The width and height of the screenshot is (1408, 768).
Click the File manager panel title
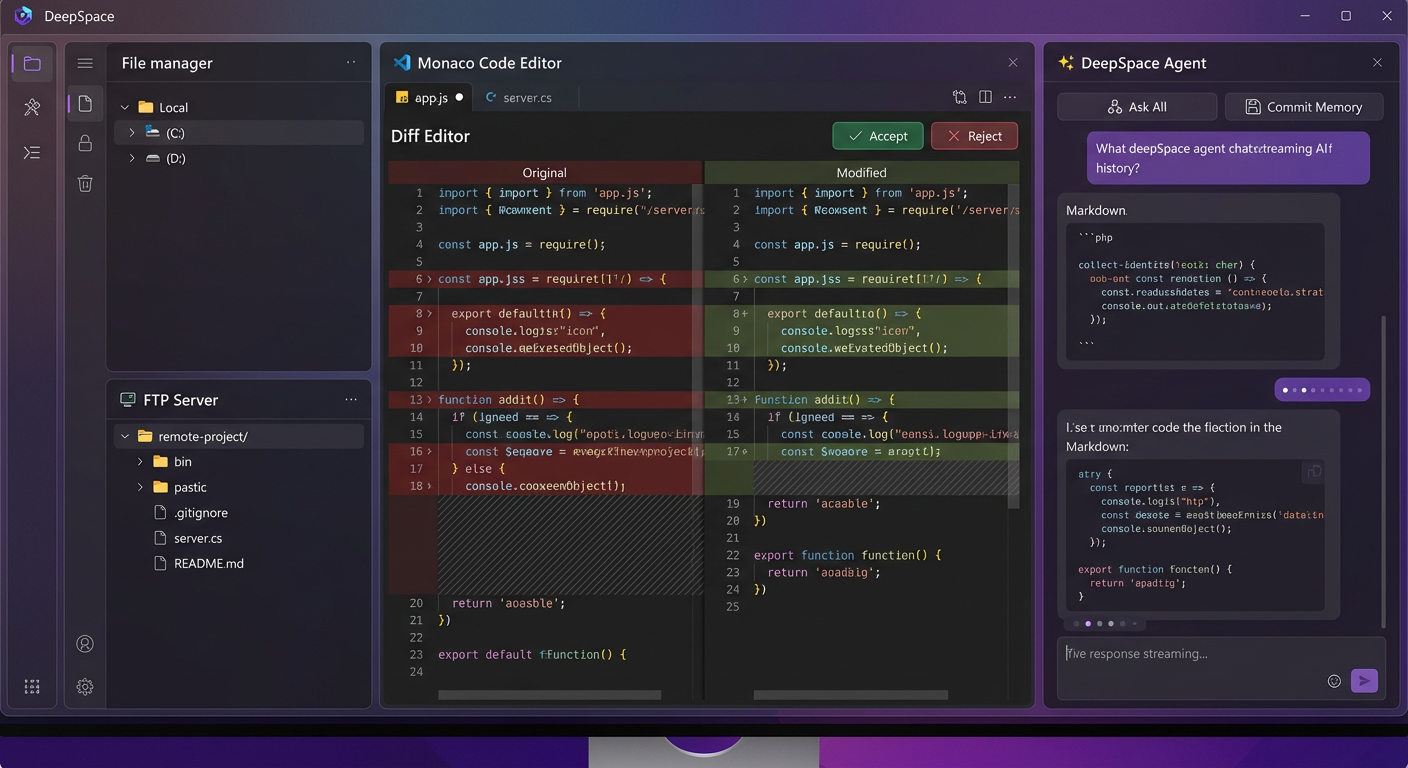[167, 63]
